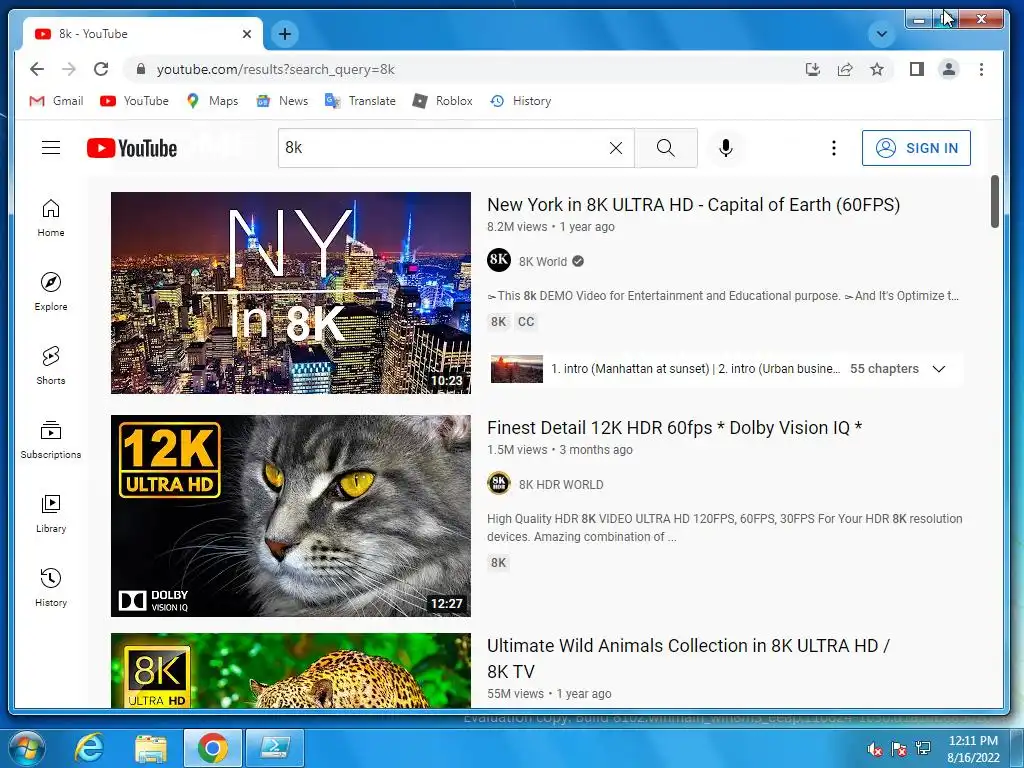The height and width of the screenshot is (768, 1024).
Task: Share this page from the address bar
Action: point(844,69)
